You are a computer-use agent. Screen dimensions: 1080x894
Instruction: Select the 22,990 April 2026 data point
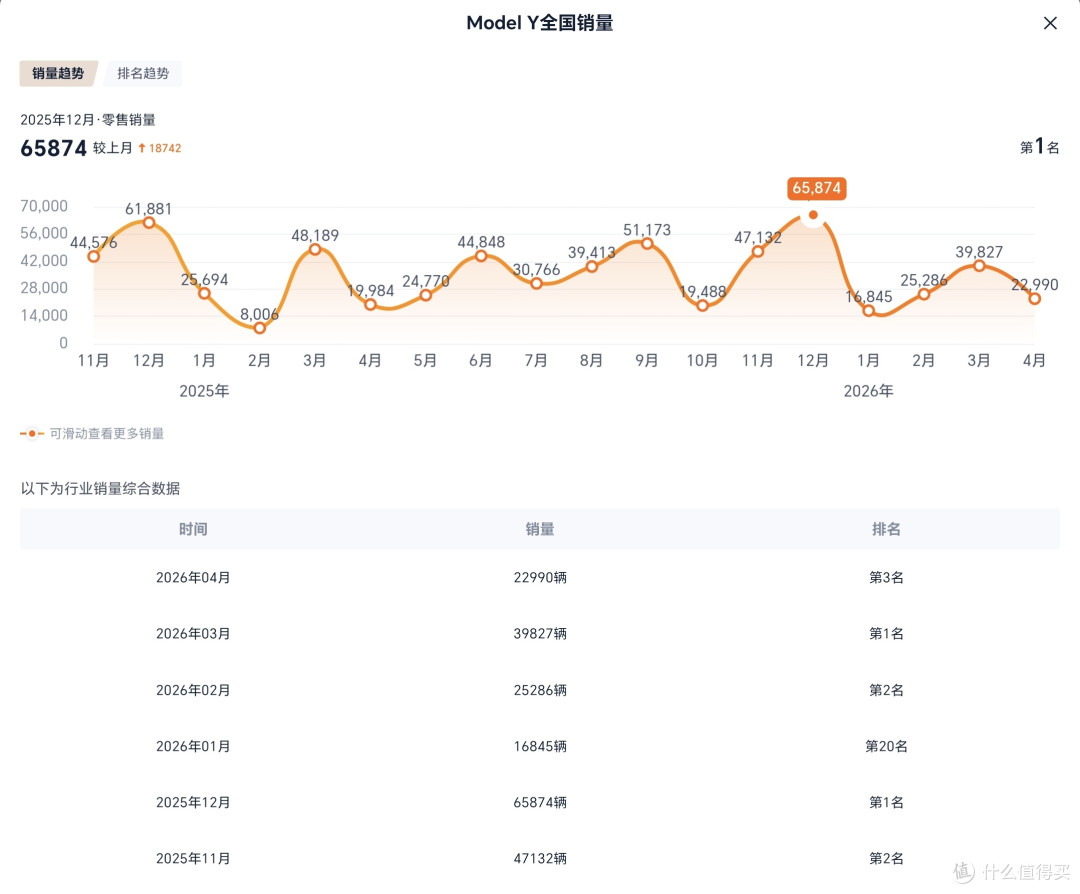[1035, 298]
